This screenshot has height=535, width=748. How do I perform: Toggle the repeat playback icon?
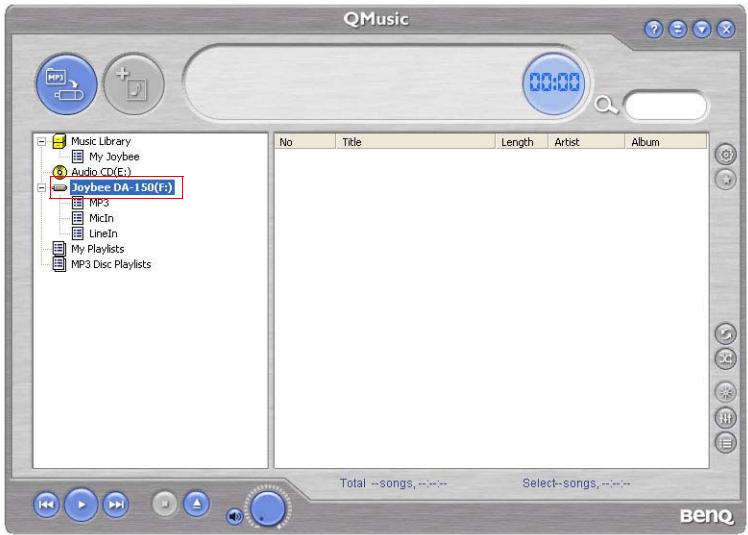tap(725, 334)
